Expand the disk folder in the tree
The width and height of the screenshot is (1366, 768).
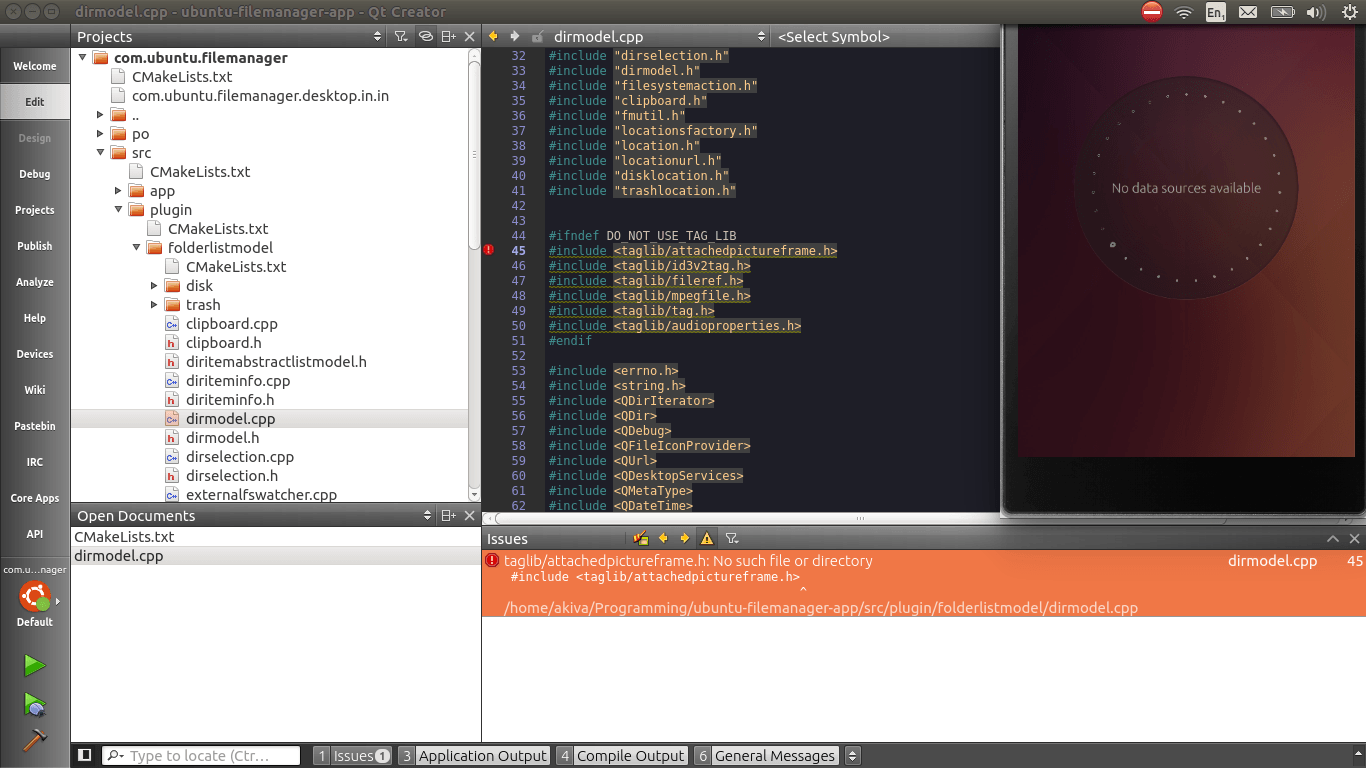155,286
